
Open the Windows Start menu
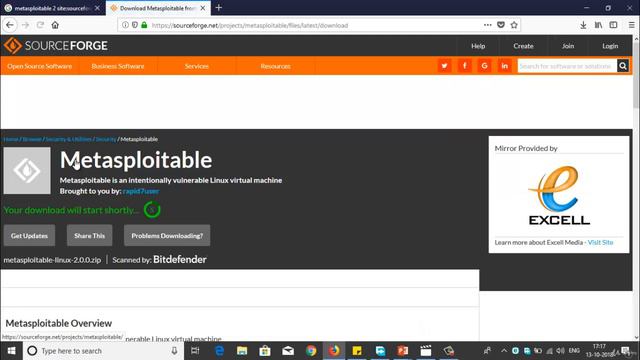click(x=11, y=351)
